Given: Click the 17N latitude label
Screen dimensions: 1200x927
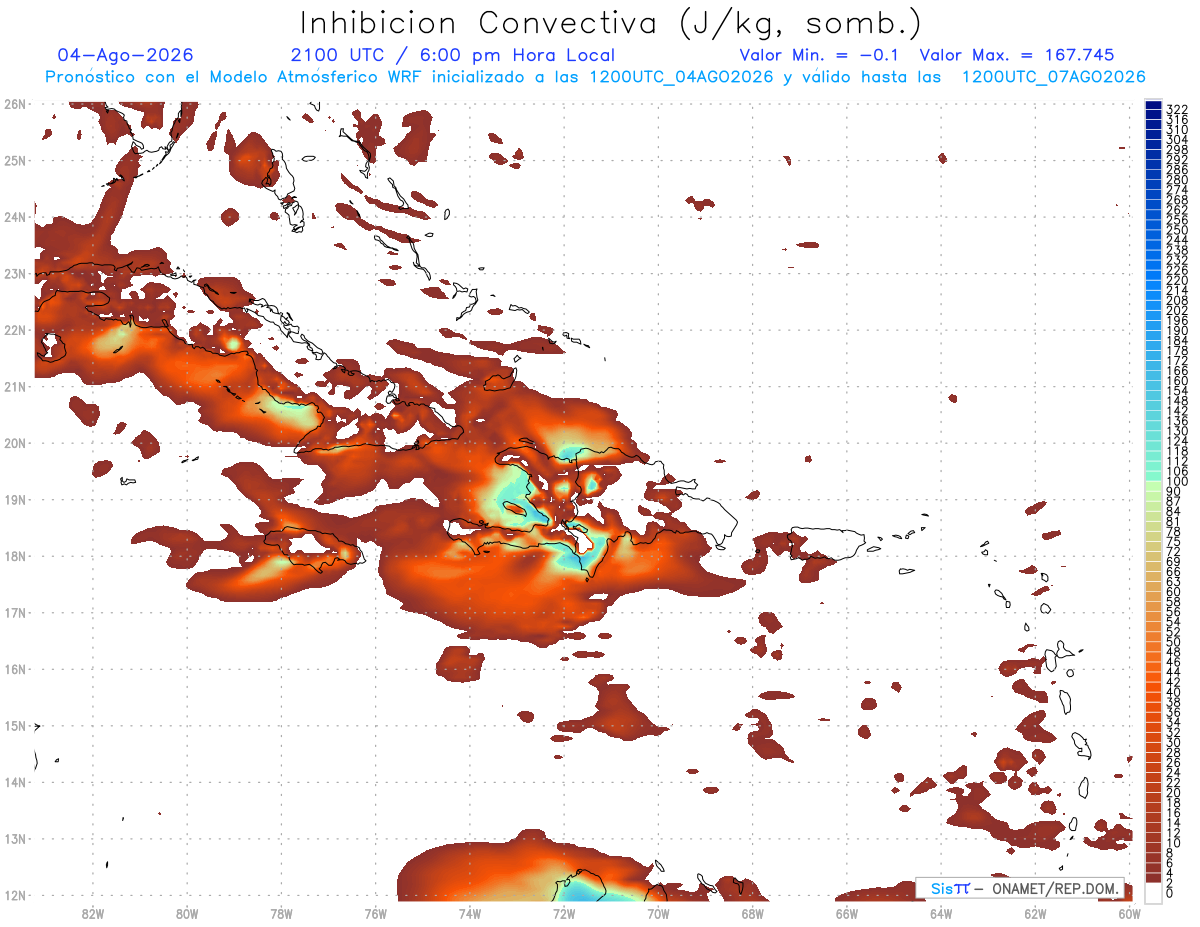Looking at the screenshot, I should coord(15,612).
